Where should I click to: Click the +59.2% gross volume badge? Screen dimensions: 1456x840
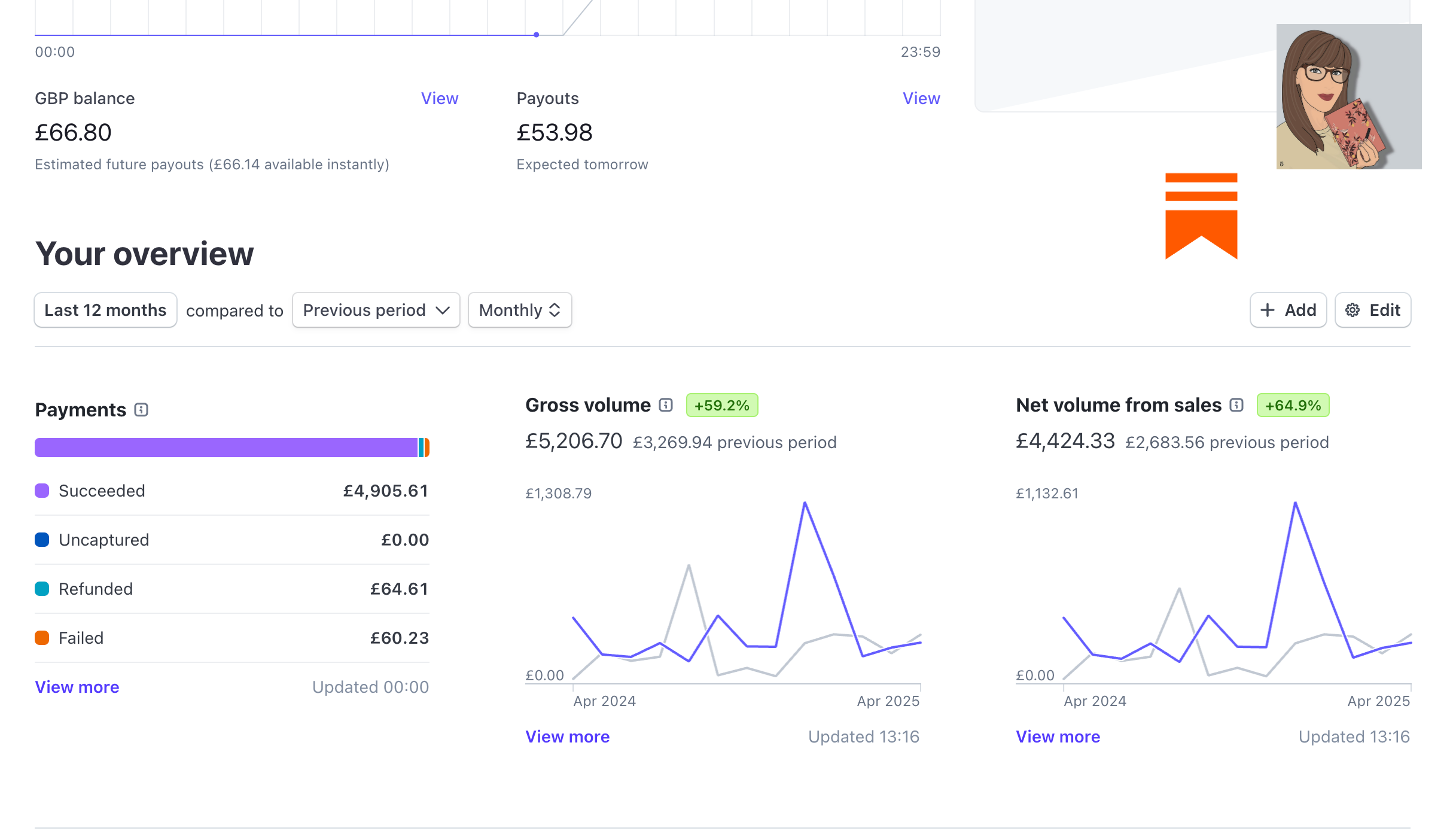point(721,405)
